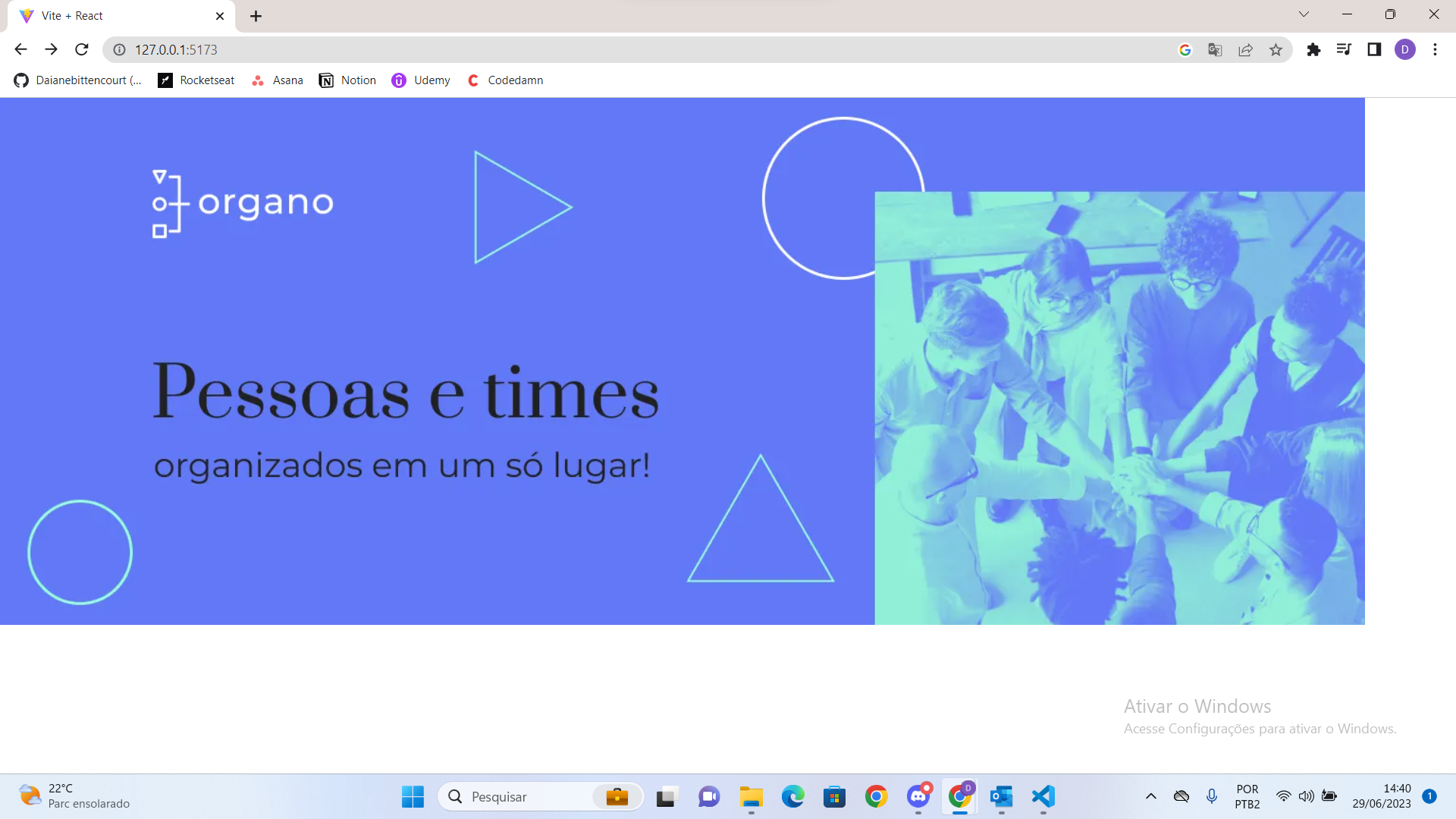Open Task View on taskbar

[666, 797]
